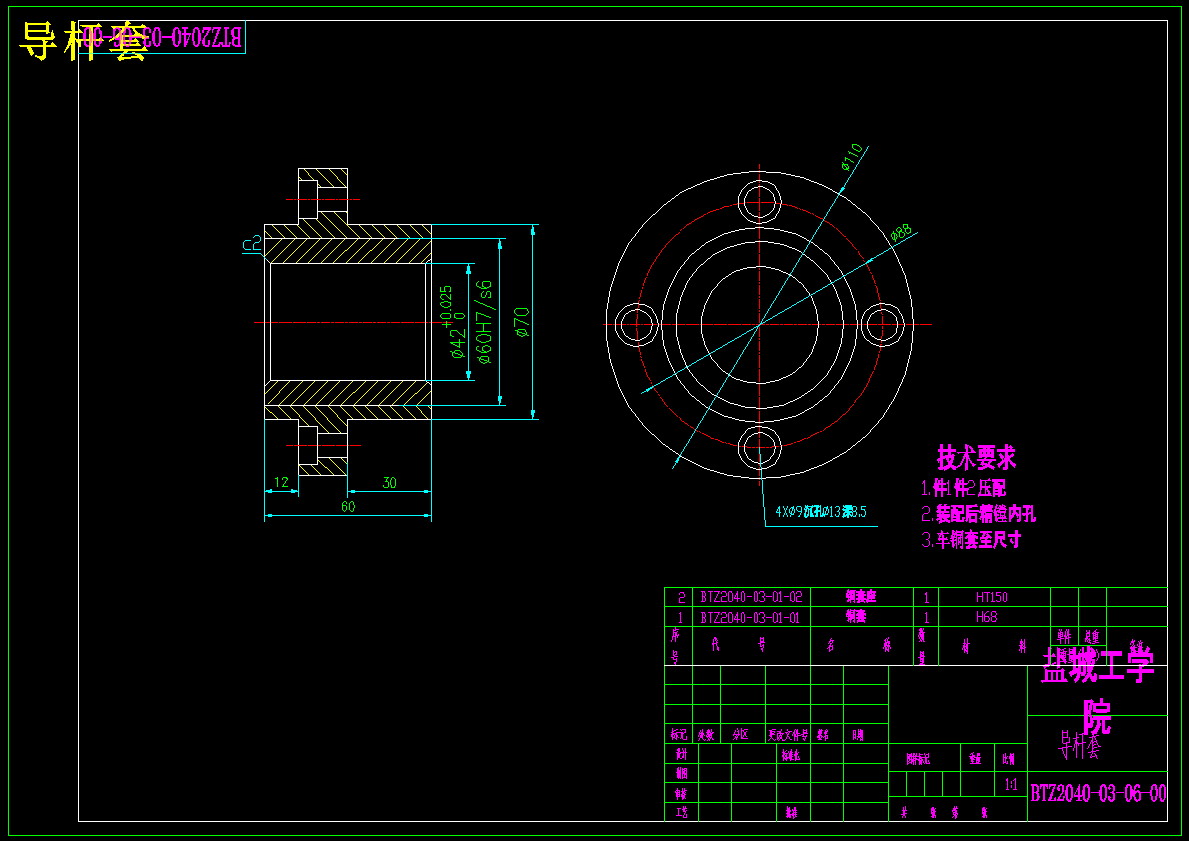Click the 日期 column header

click(x=858, y=734)
